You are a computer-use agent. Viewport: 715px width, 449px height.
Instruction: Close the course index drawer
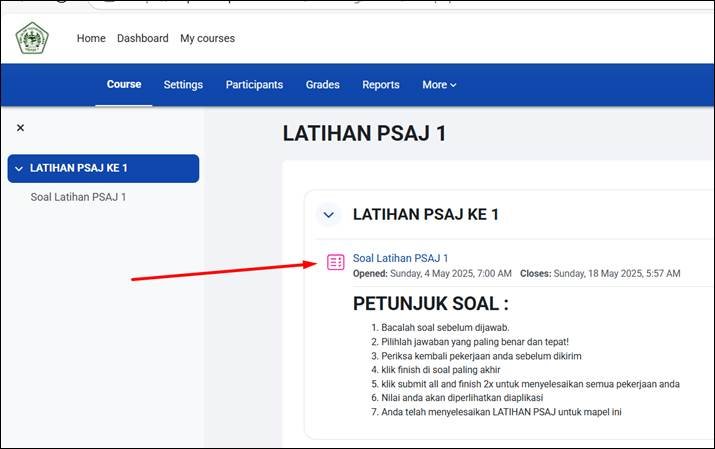[x=20, y=128]
